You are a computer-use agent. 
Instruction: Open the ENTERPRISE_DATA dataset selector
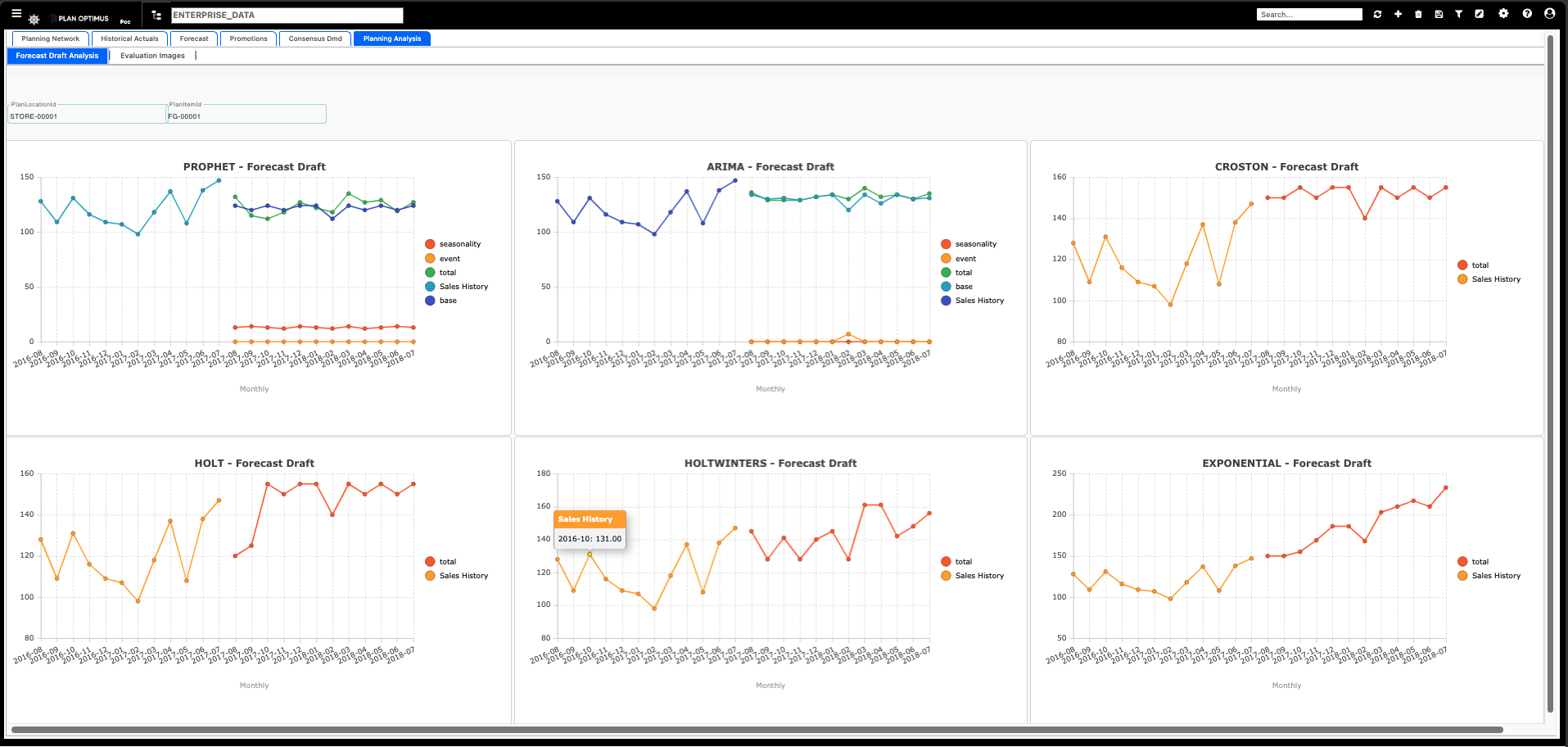pyautogui.click(x=287, y=15)
